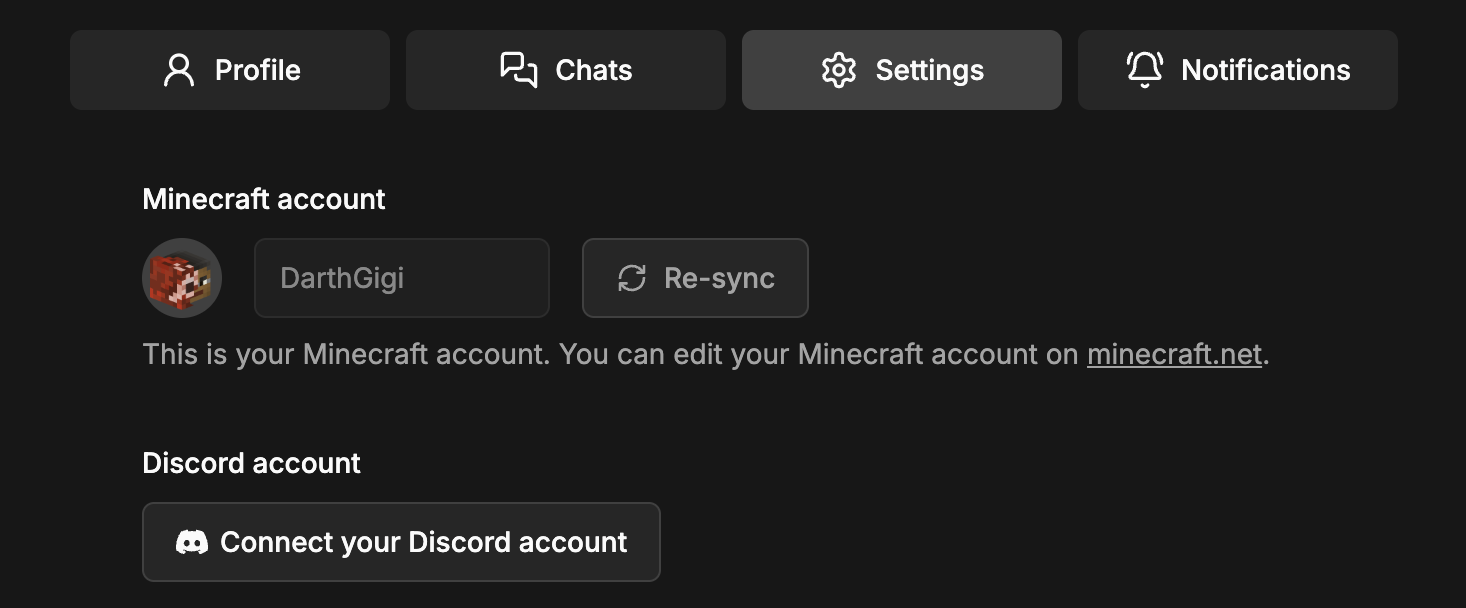Click the Minecraft avatar head image

tap(182, 278)
